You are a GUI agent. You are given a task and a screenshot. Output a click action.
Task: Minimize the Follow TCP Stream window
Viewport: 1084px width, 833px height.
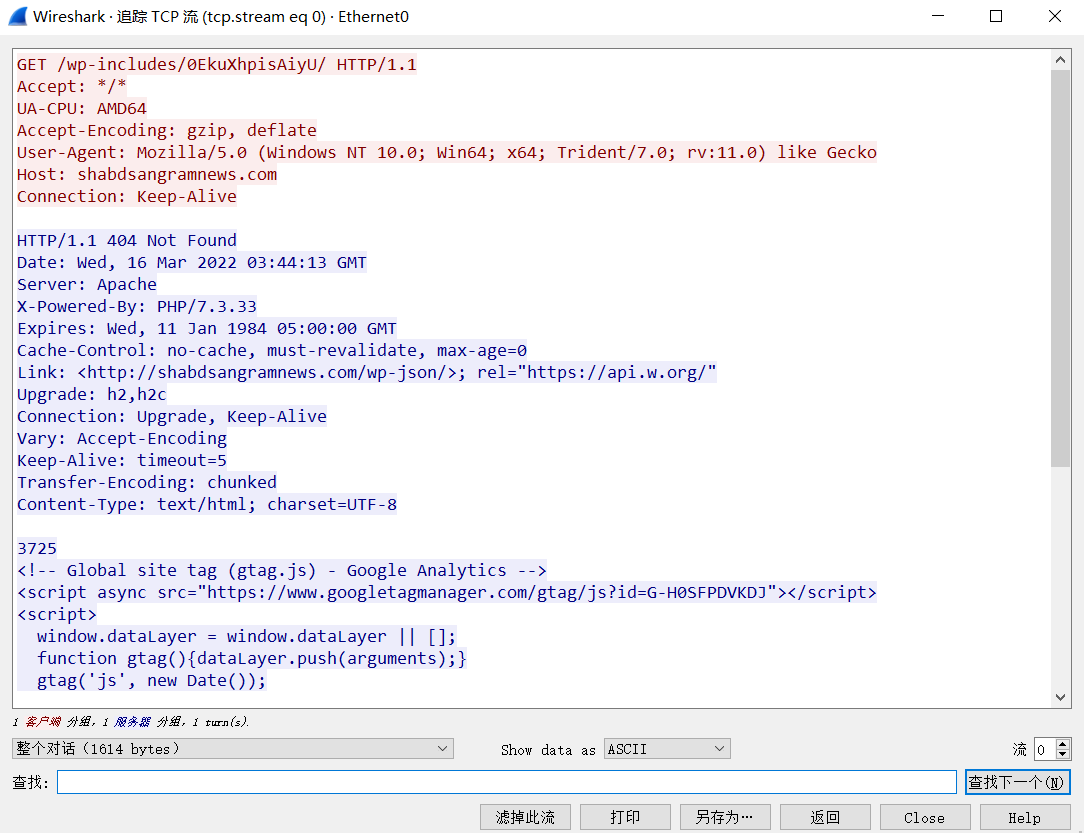938,16
